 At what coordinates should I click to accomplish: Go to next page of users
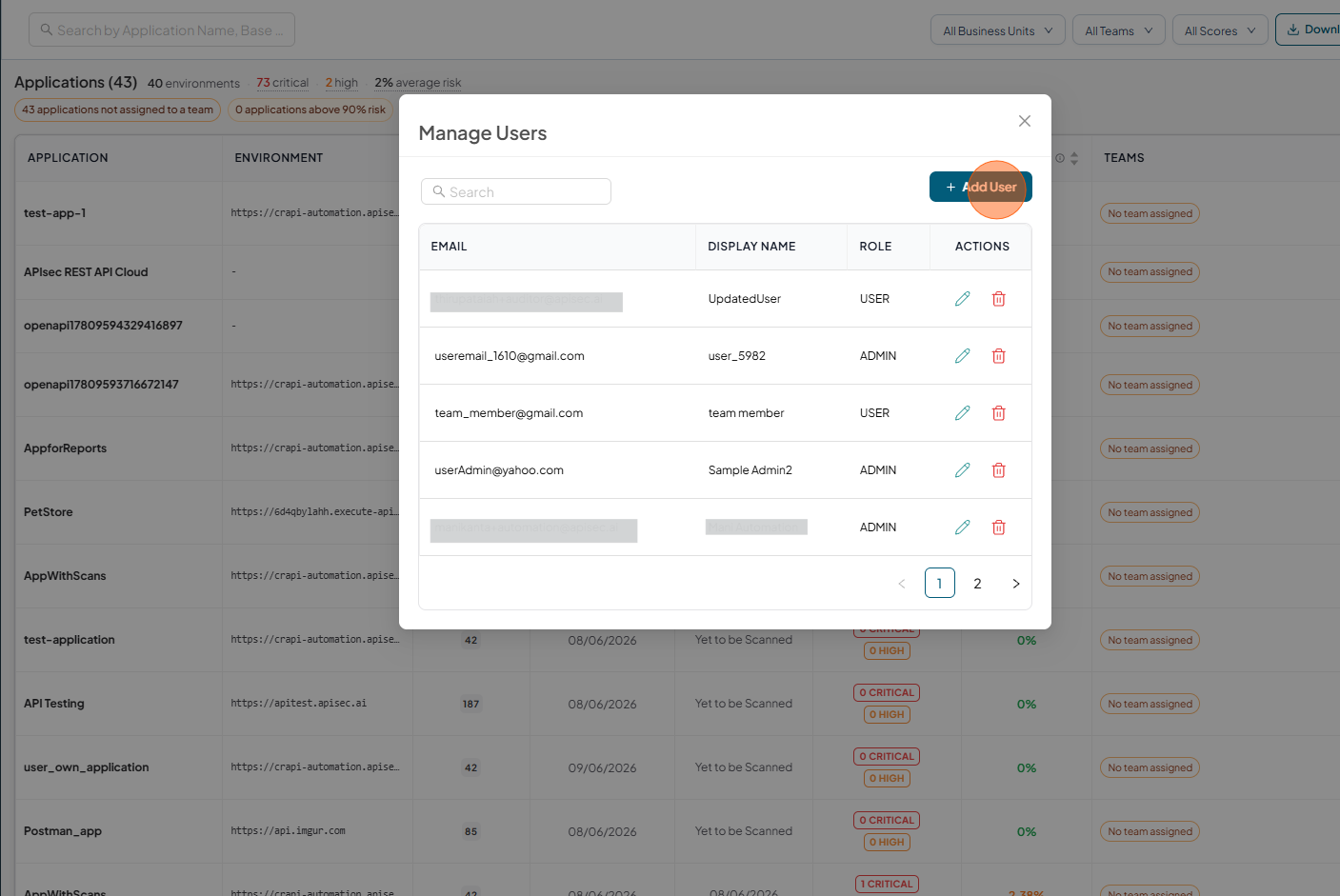click(1016, 584)
